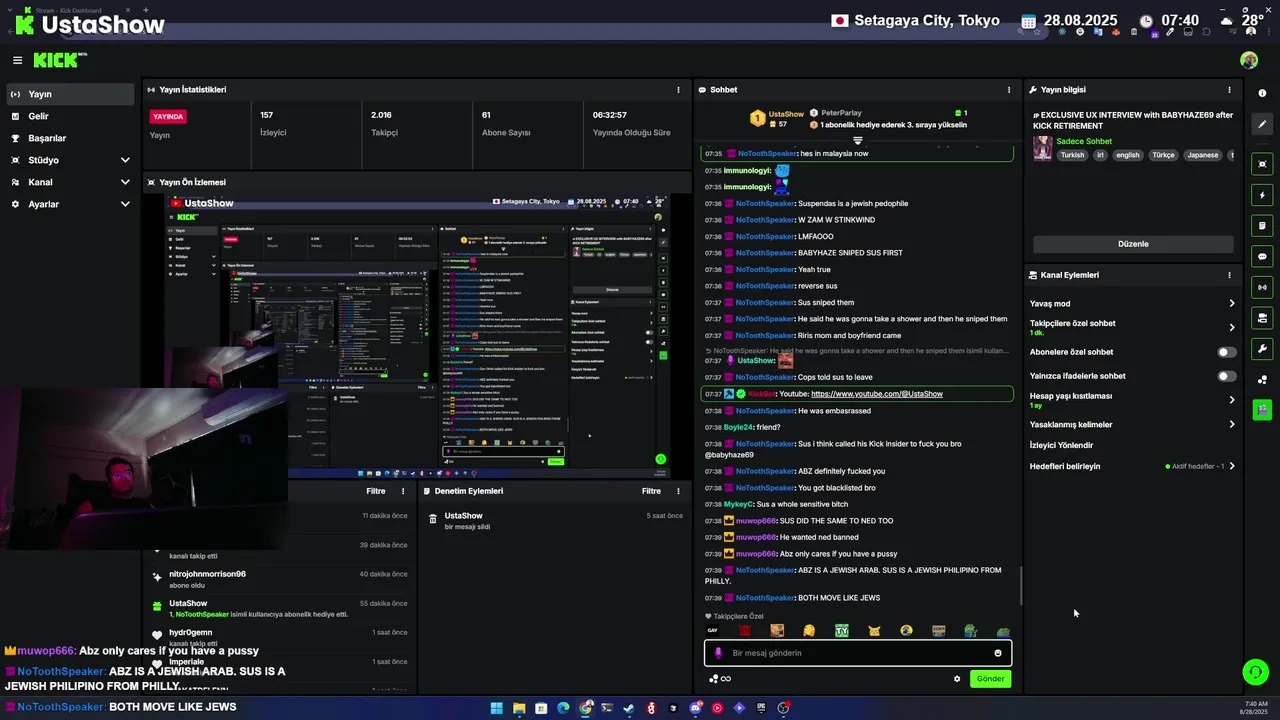Open the YouTube @UstaShow link in chat
Viewport: 1280px width, 720px height.
point(877,394)
